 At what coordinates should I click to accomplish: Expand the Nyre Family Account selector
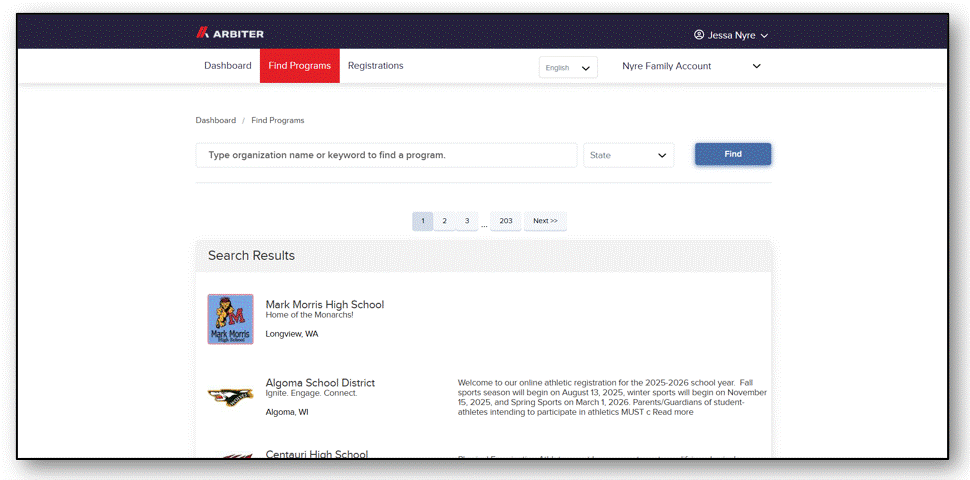pyautogui.click(x=692, y=66)
